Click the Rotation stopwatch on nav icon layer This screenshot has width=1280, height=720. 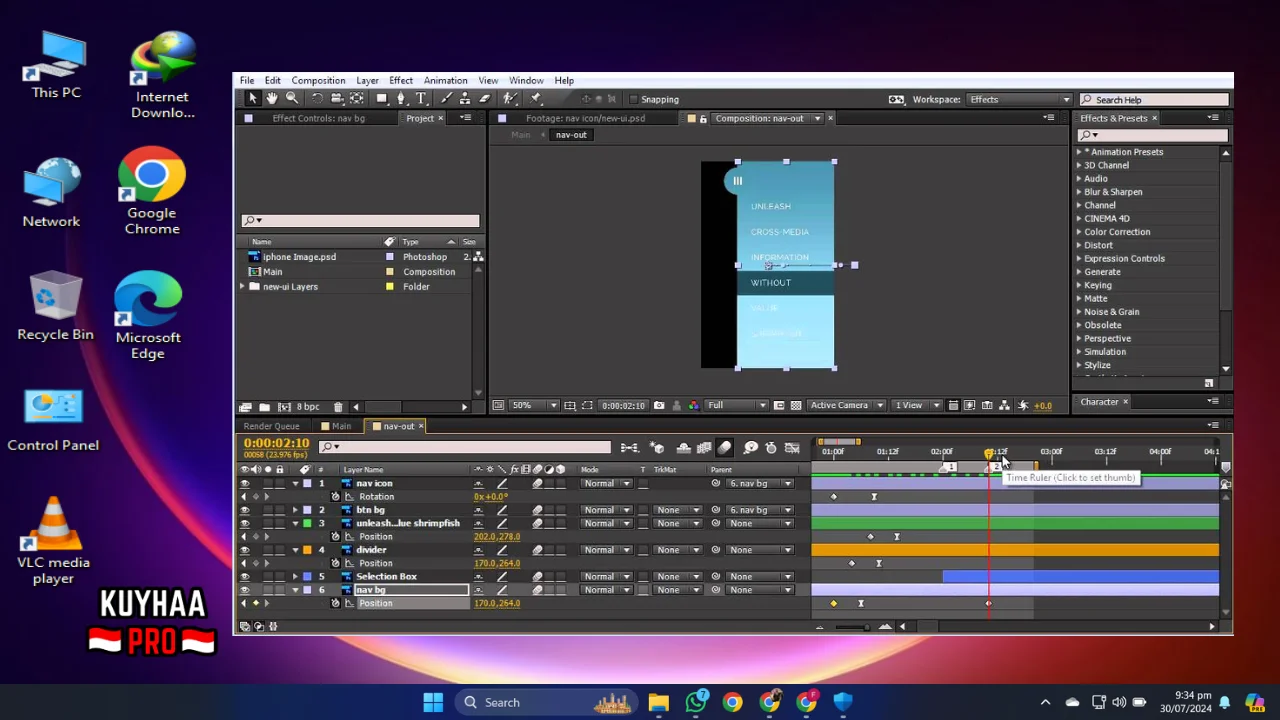coord(336,497)
